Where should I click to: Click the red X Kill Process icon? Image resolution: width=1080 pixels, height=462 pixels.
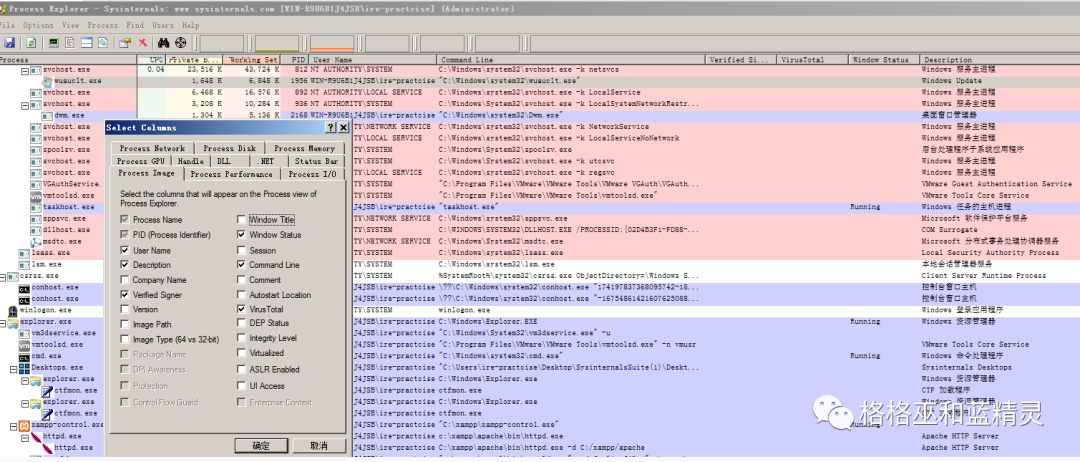pyautogui.click(x=143, y=43)
